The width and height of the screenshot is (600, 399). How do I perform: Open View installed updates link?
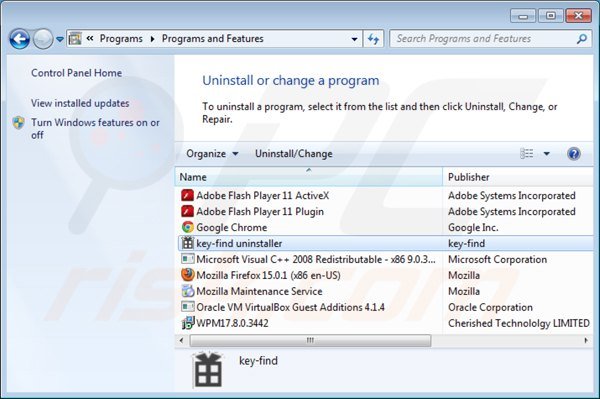pyautogui.click(x=80, y=103)
